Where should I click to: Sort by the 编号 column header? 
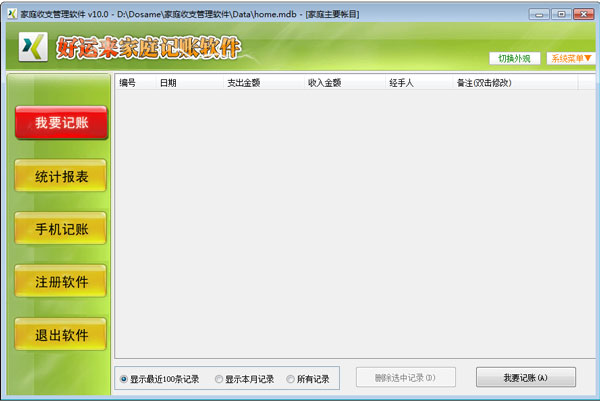pyautogui.click(x=127, y=82)
